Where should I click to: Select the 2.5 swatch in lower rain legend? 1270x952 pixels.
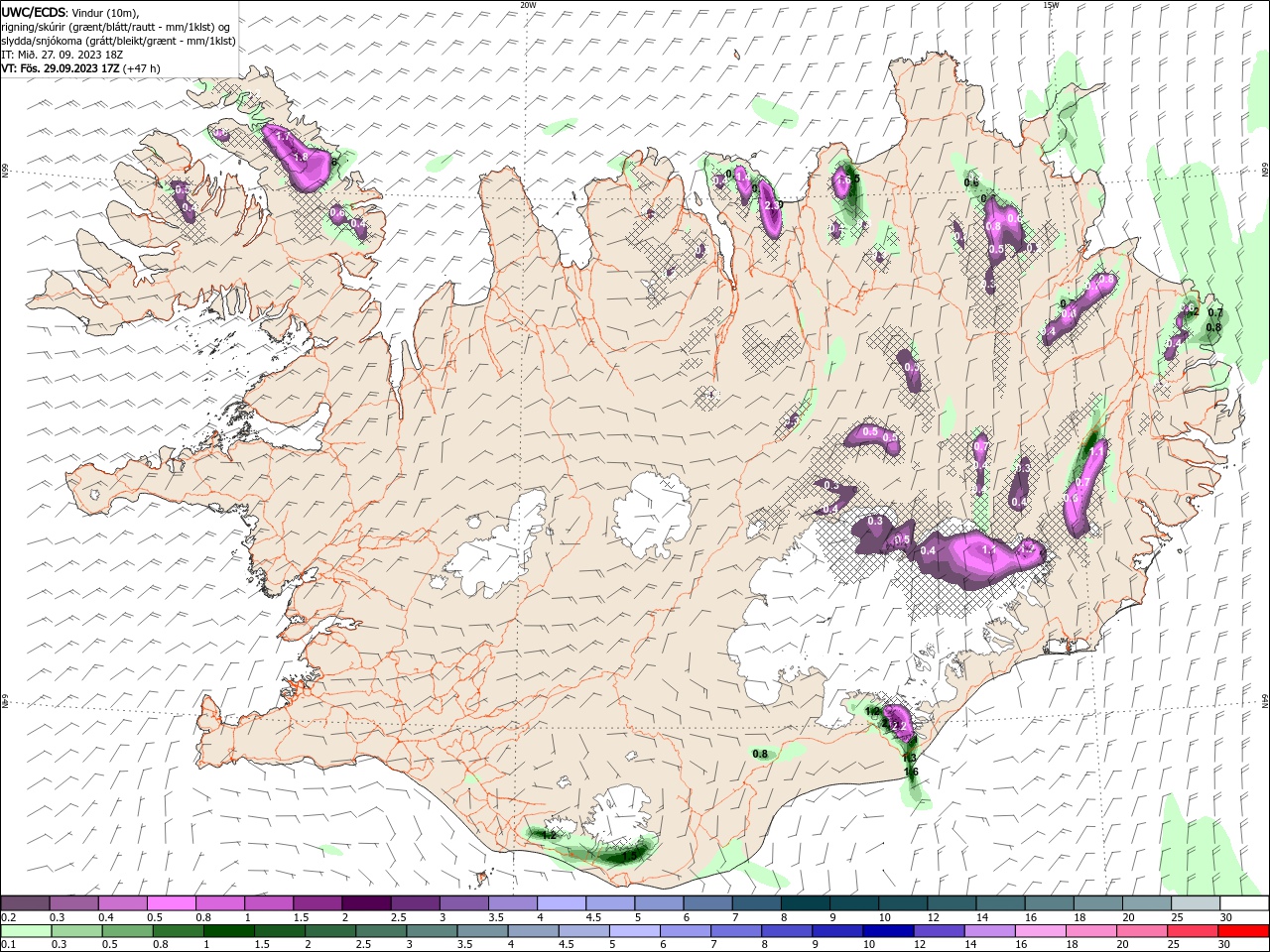tap(381, 931)
